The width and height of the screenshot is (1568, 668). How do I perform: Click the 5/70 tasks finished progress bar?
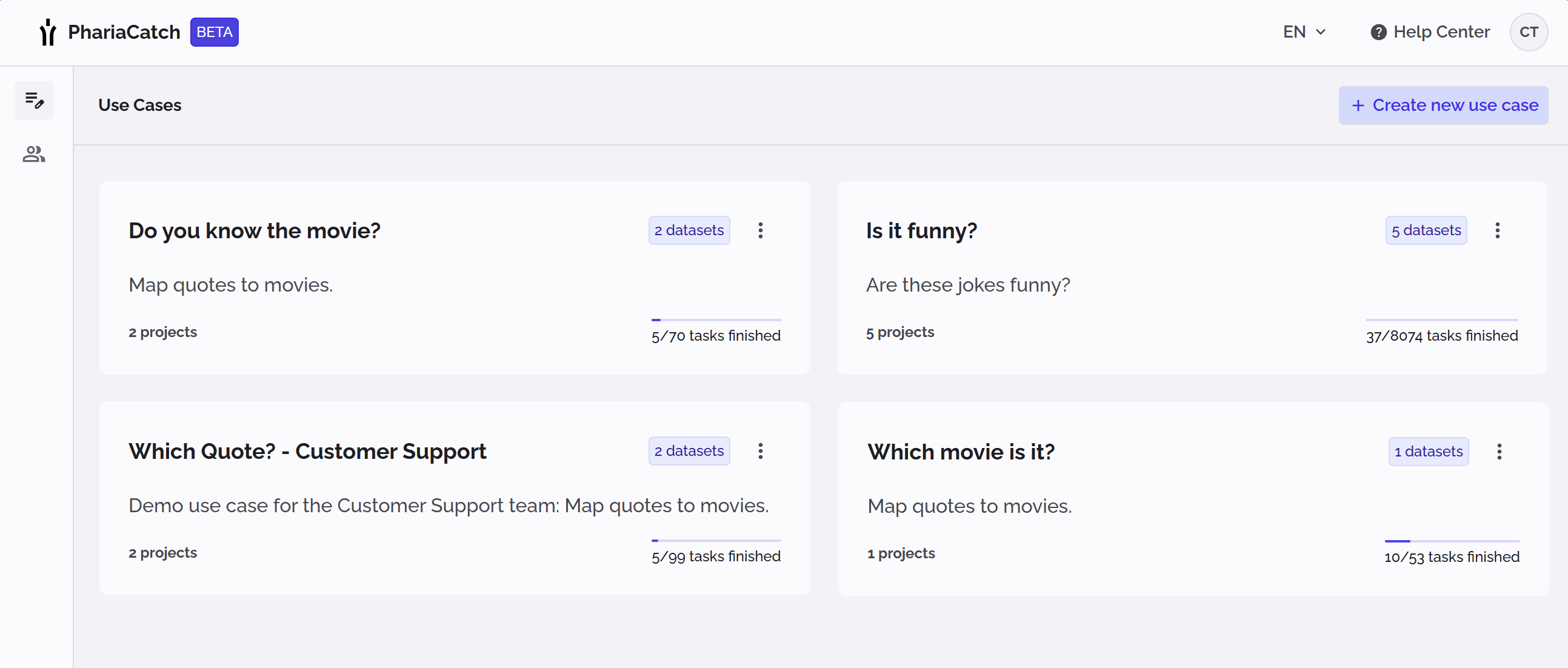tap(716, 319)
